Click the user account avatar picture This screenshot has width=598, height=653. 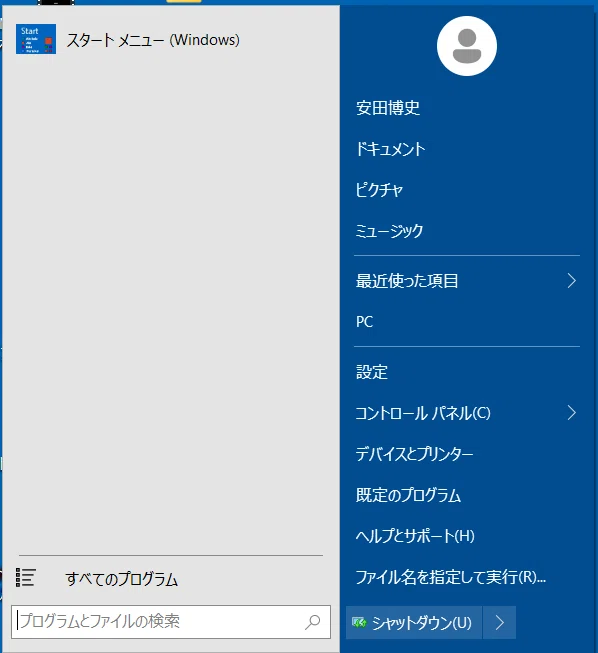(x=467, y=46)
